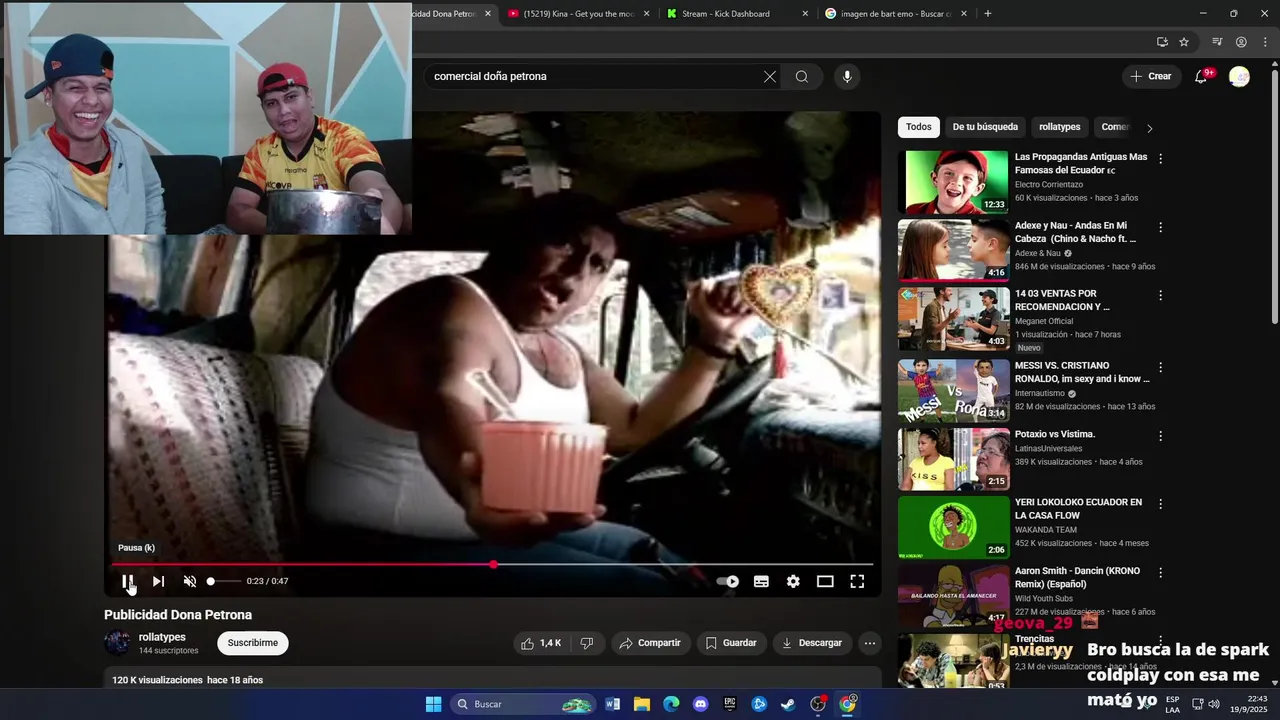
Task: Clear the YouTube search text
Action: coord(770,76)
